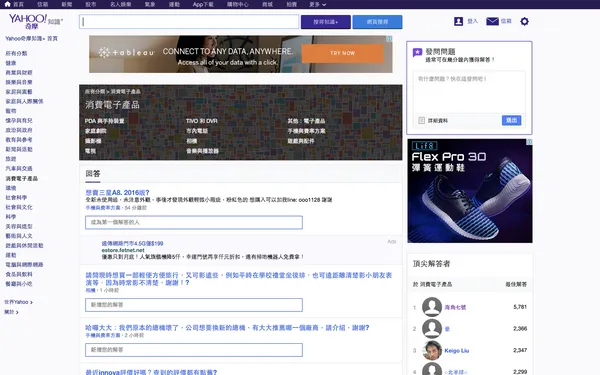The width and height of the screenshot is (600, 375).
Task: Click the 成為第一個解答的人 answer field
Action: (x=194, y=222)
